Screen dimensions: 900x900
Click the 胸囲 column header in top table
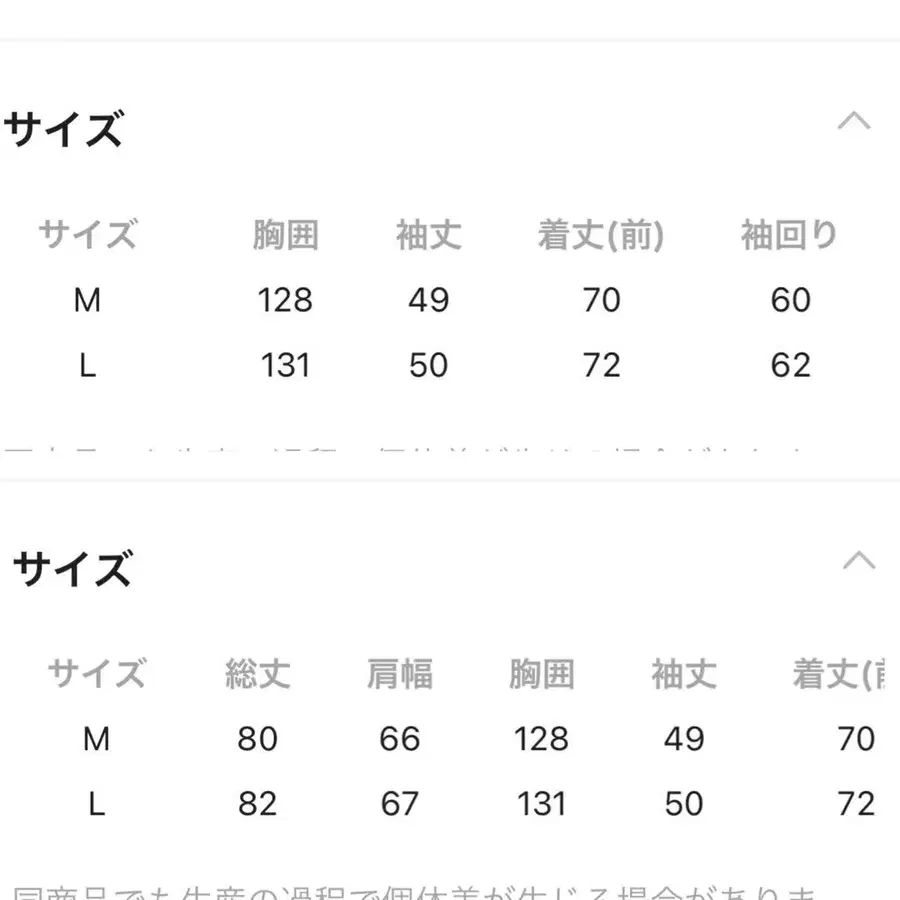pyautogui.click(x=285, y=235)
